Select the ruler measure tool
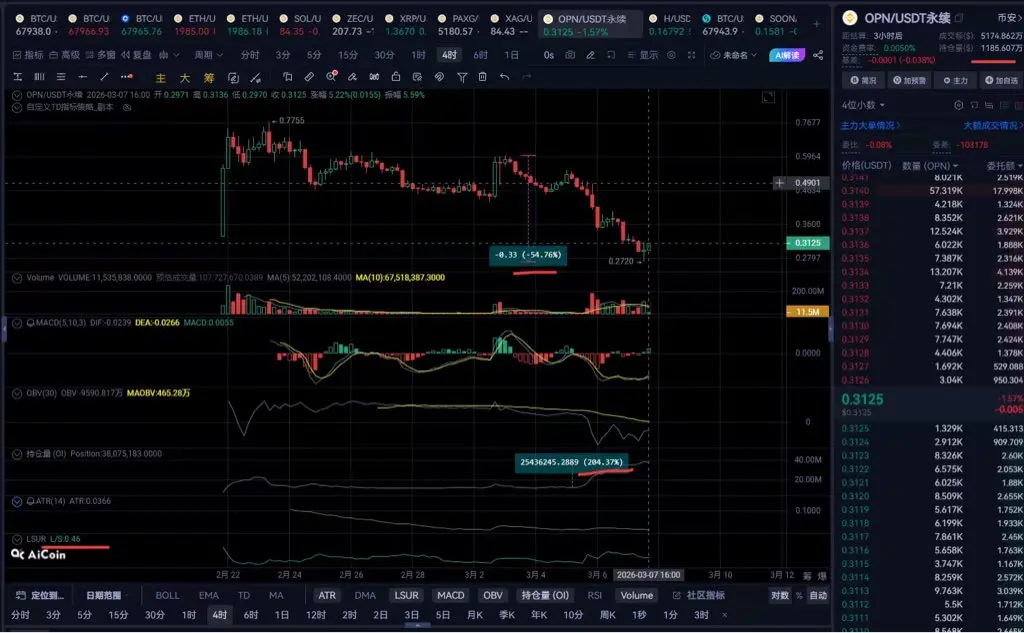 point(309,77)
